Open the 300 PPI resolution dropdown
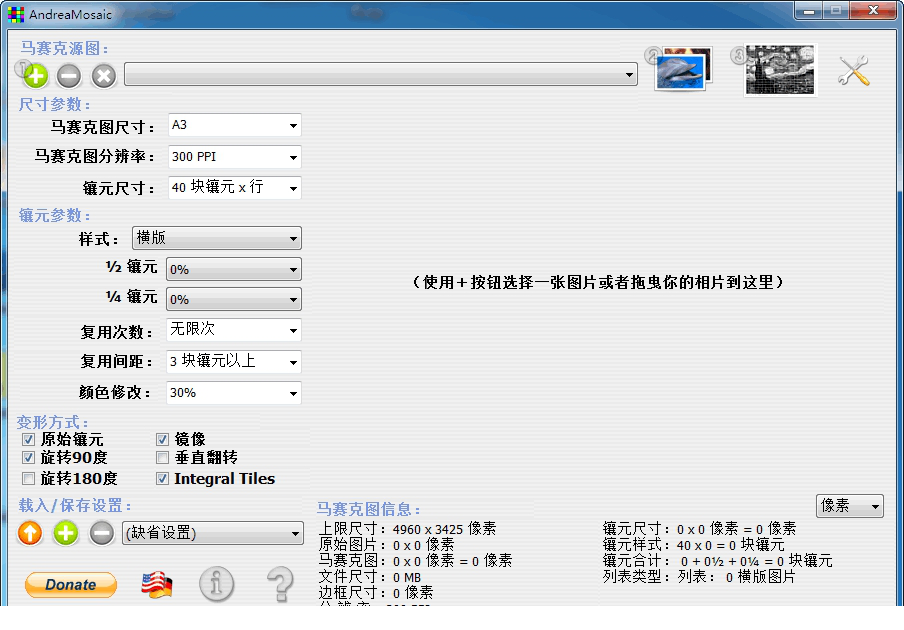This screenshot has height=630, width=904. pyautogui.click(x=234, y=157)
